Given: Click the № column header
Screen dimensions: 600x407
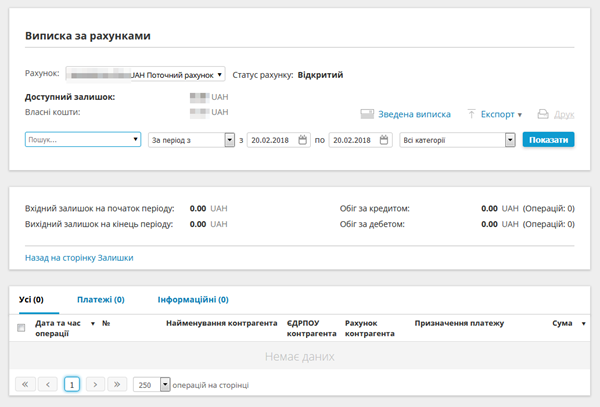Looking at the screenshot, I should (106, 323).
